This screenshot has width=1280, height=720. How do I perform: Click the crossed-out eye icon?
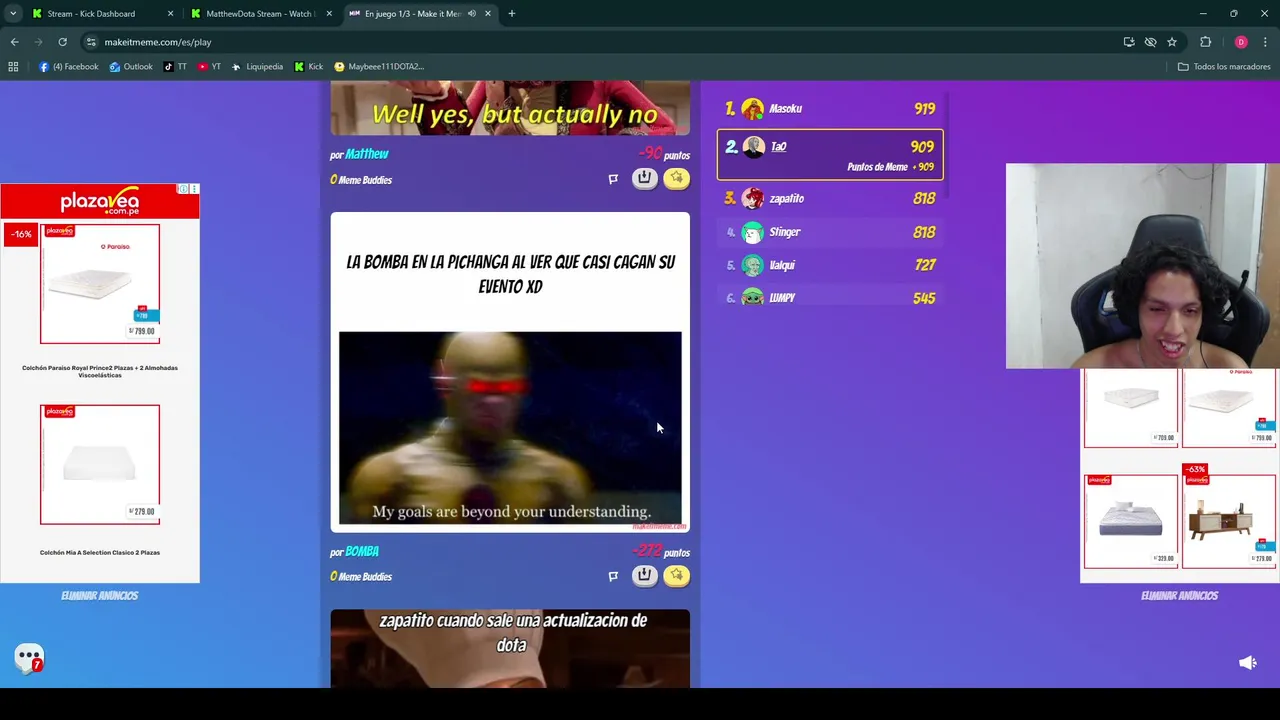pos(1150,42)
